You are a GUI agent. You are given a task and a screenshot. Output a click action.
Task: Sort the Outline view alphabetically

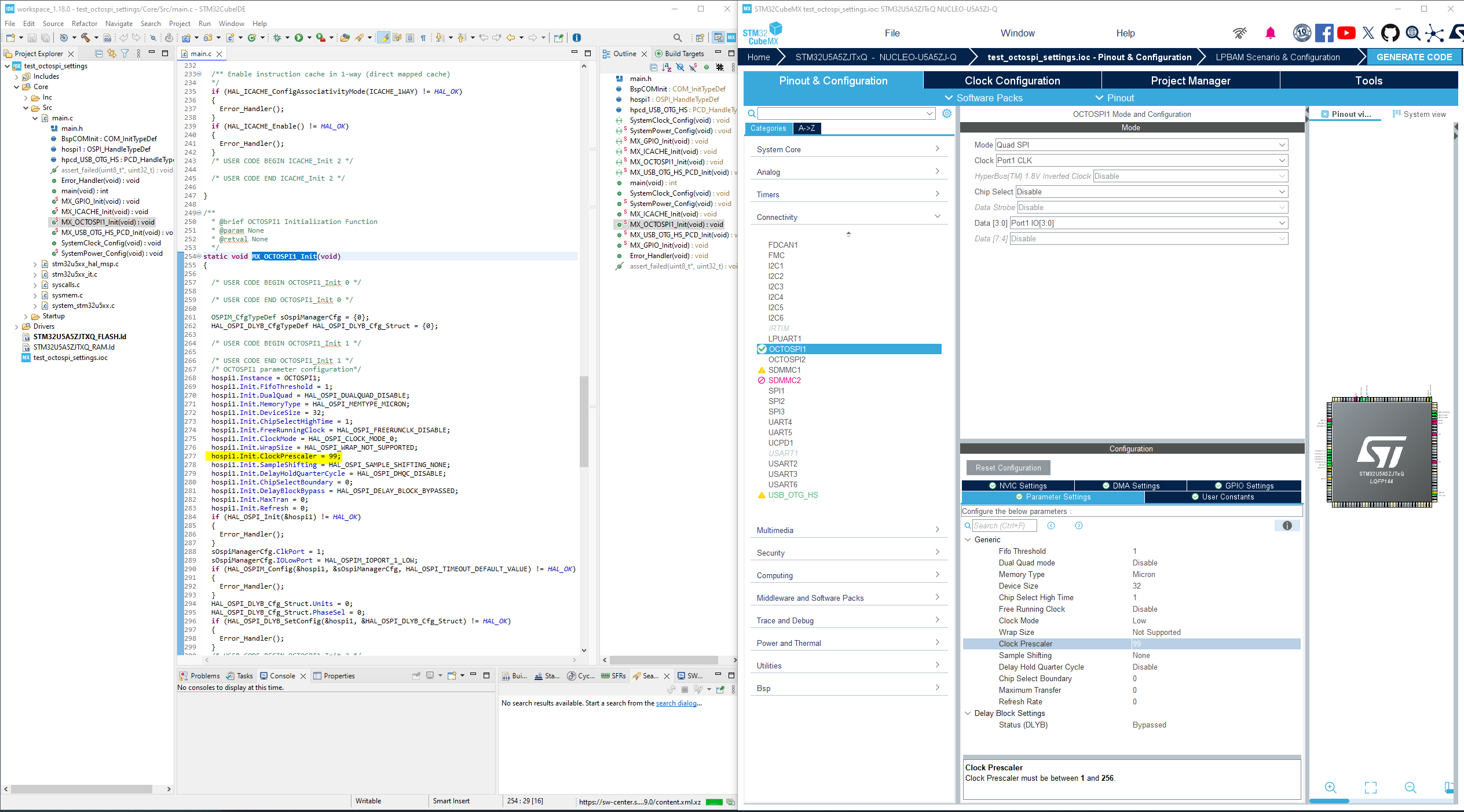pyautogui.click(x=667, y=67)
